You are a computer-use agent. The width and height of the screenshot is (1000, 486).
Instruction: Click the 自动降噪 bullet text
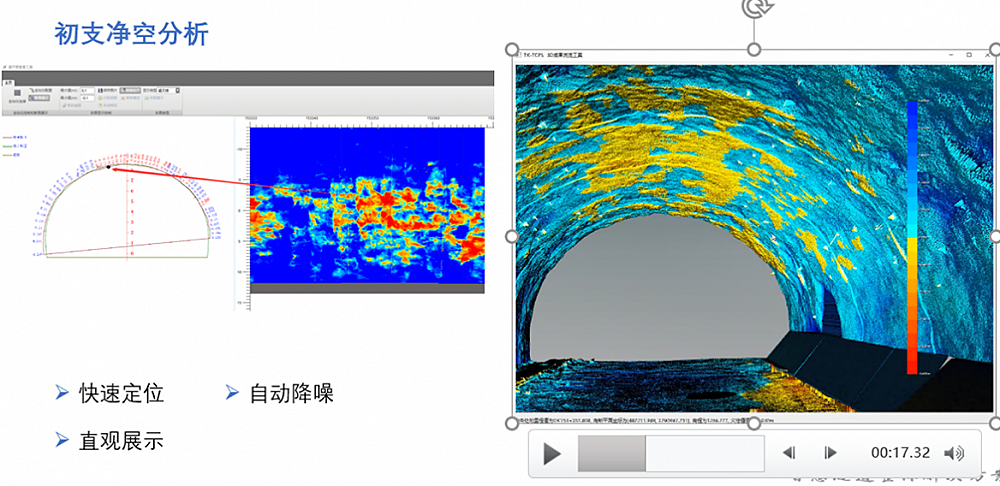point(291,394)
